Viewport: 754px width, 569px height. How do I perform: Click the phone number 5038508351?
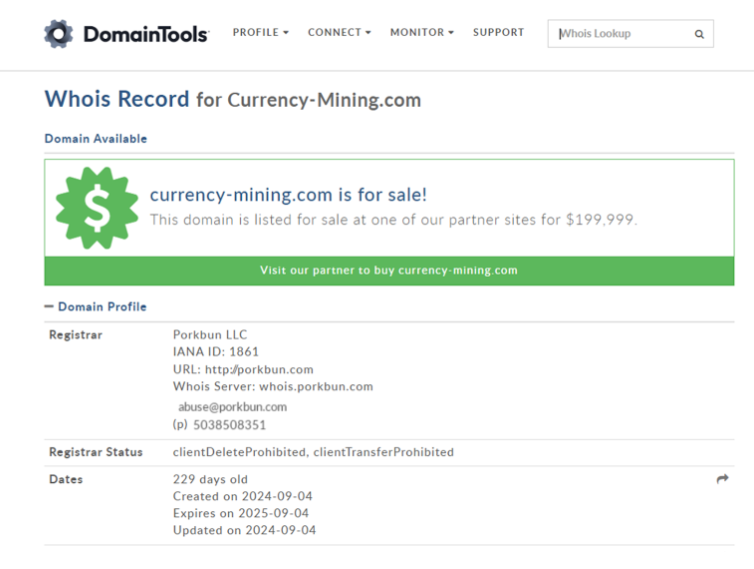coord(229,425)
